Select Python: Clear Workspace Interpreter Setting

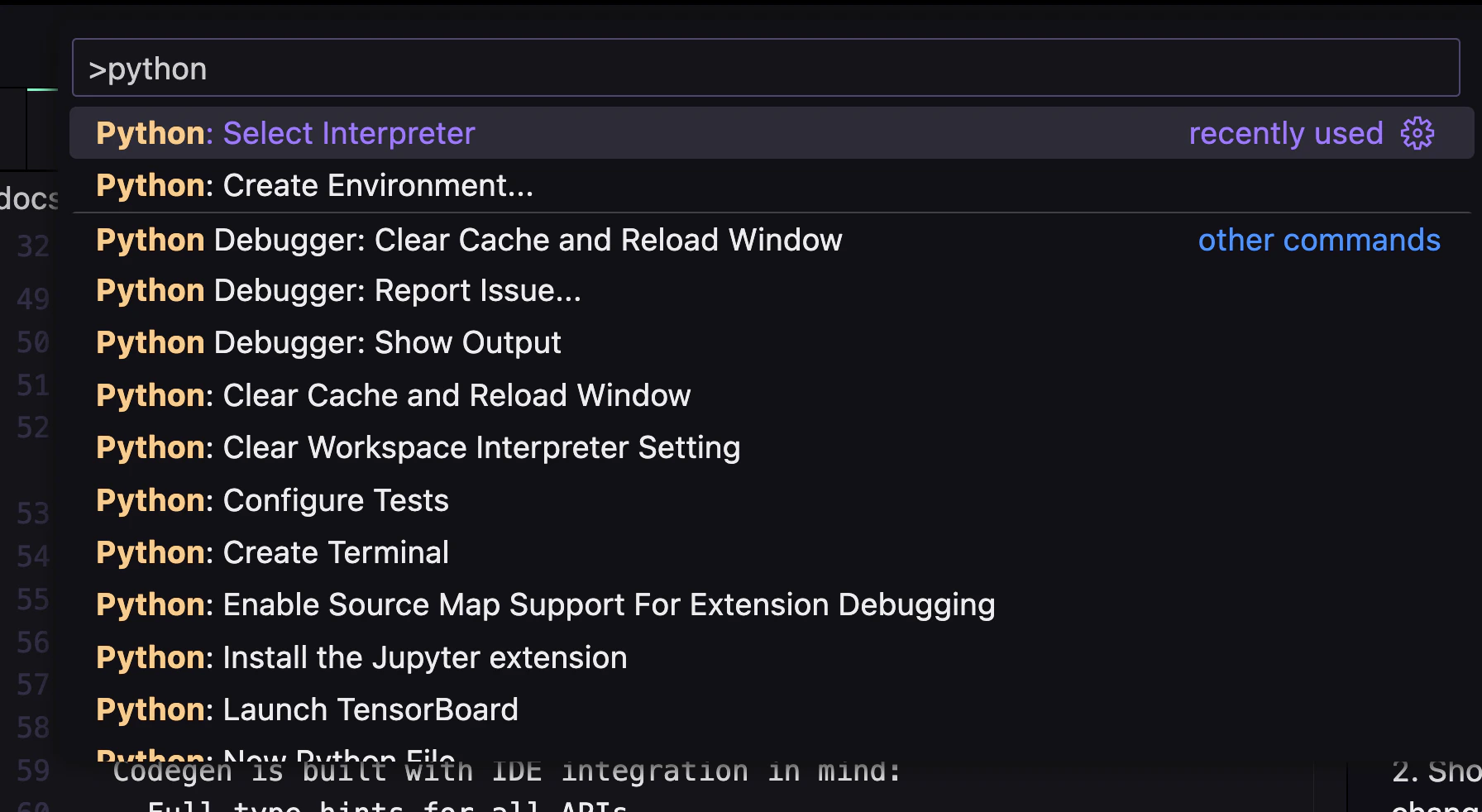click(x=772, y=447)
